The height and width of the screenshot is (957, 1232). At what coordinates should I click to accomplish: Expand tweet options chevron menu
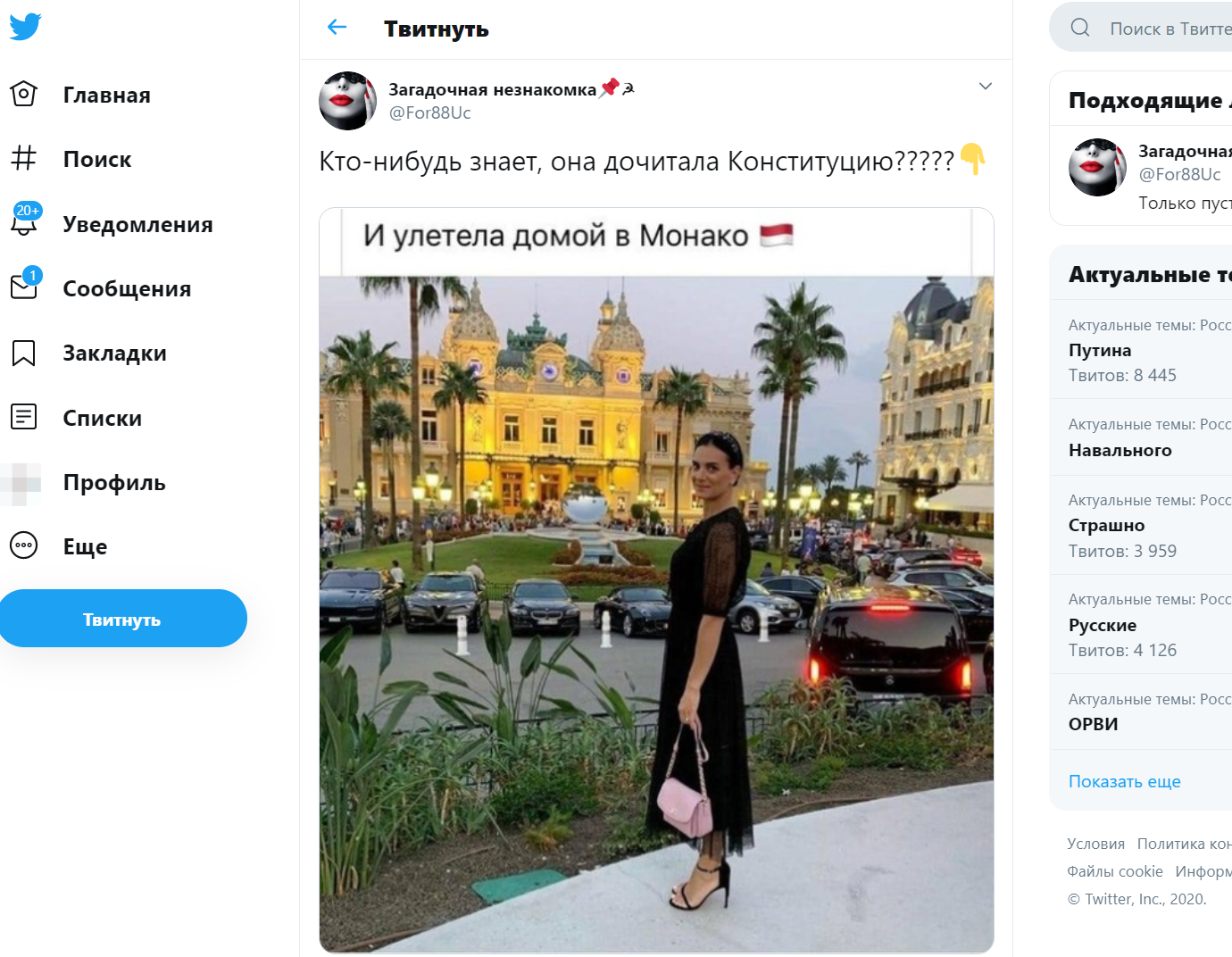tap(985, 87)
